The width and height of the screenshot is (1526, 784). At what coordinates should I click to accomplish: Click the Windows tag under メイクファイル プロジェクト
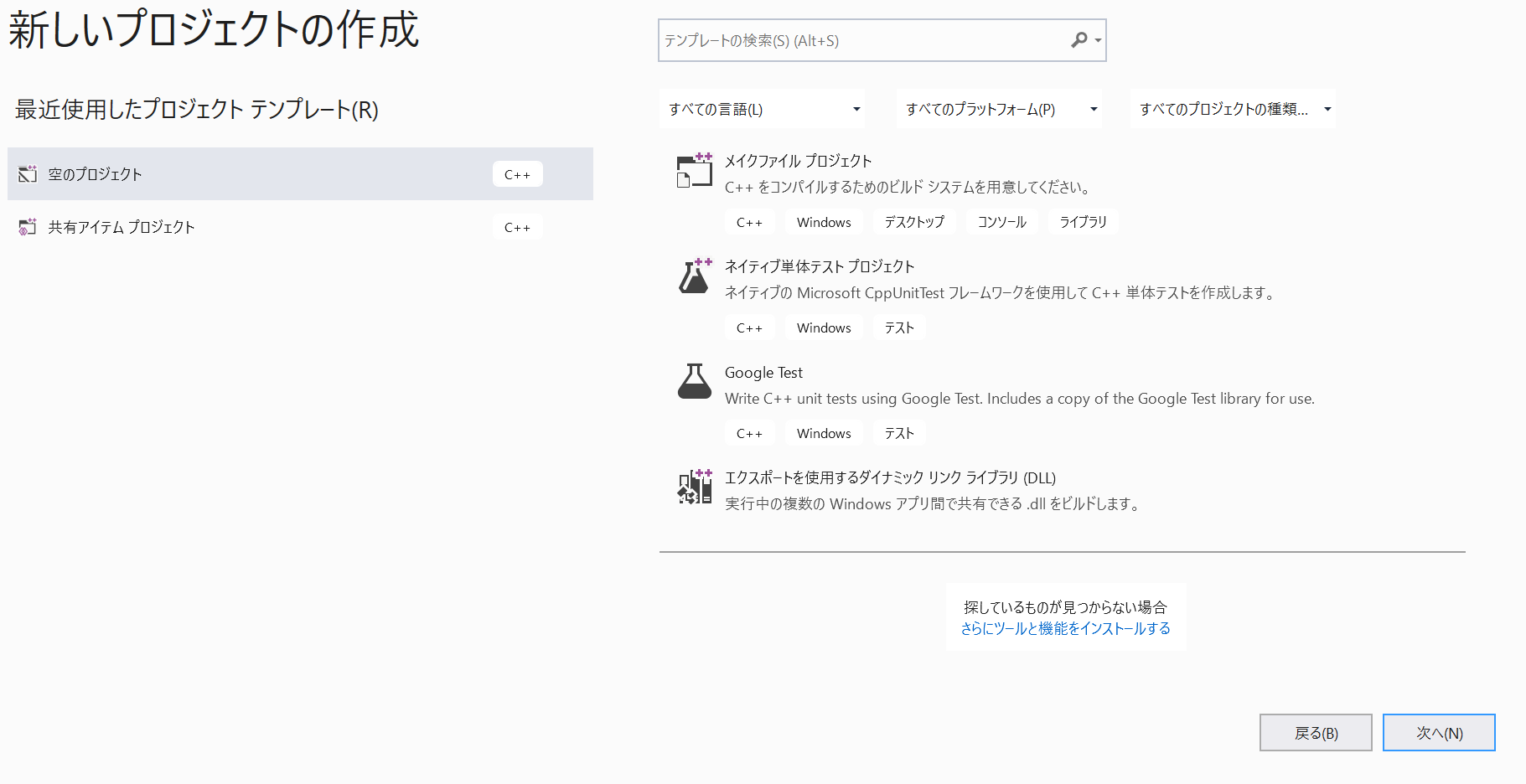(x=824, y=222)
